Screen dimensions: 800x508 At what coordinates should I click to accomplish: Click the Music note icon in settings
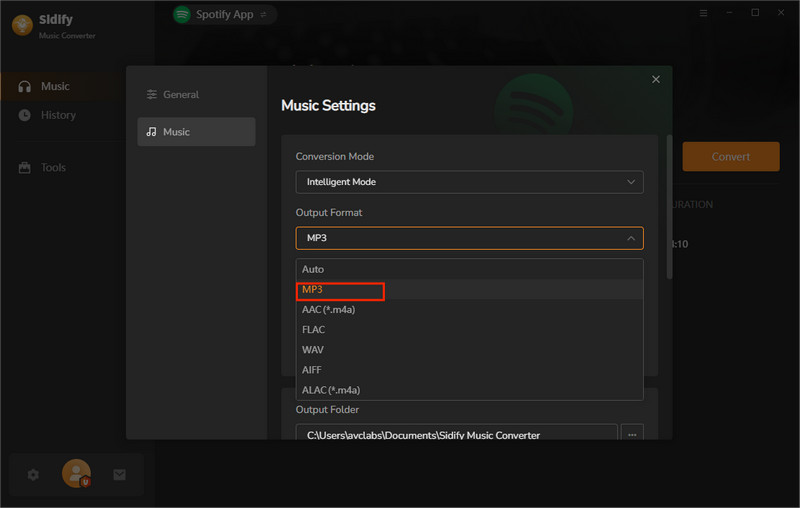point(152,132)
